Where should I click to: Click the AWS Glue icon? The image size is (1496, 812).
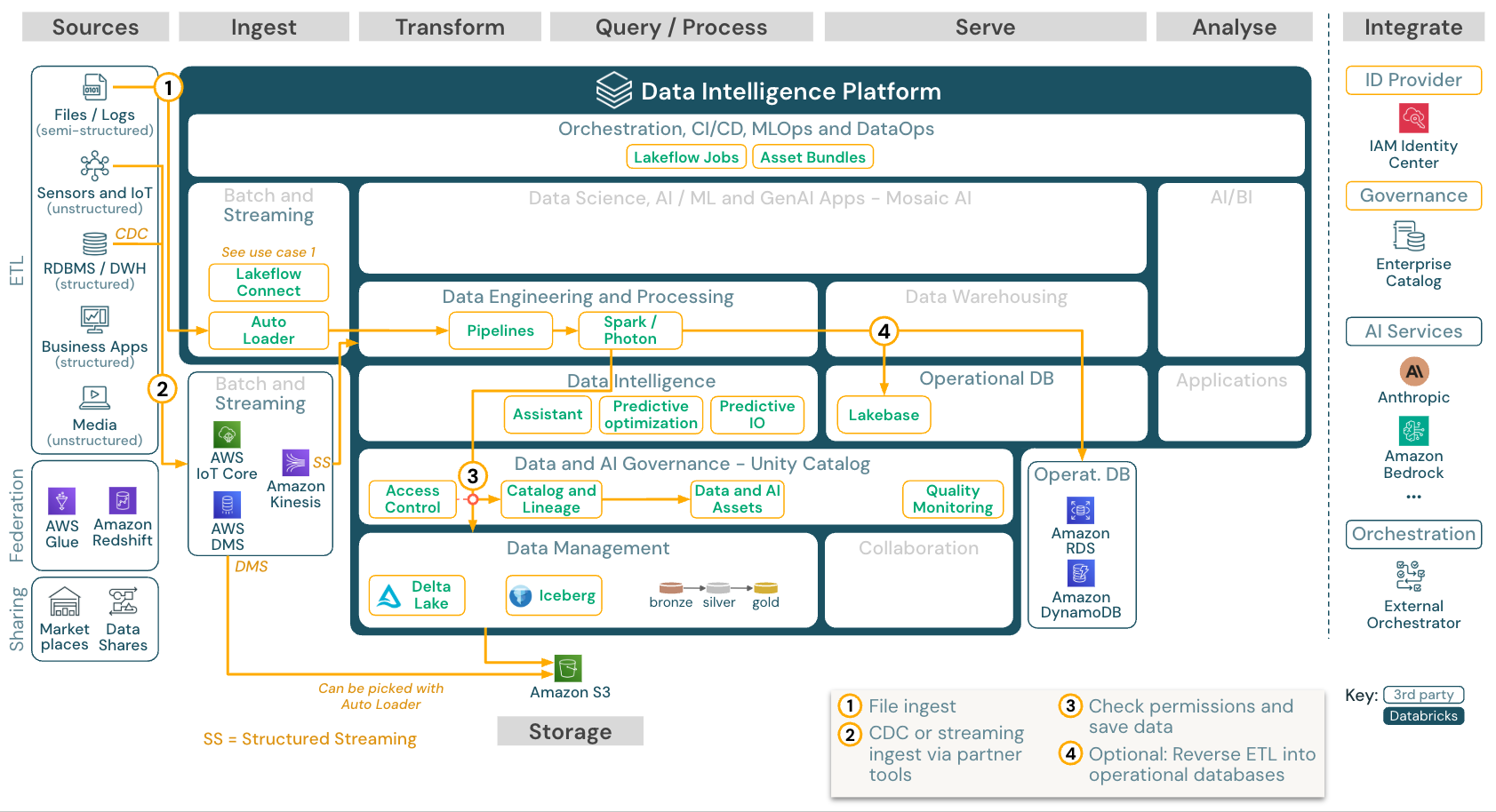(61, 501)
